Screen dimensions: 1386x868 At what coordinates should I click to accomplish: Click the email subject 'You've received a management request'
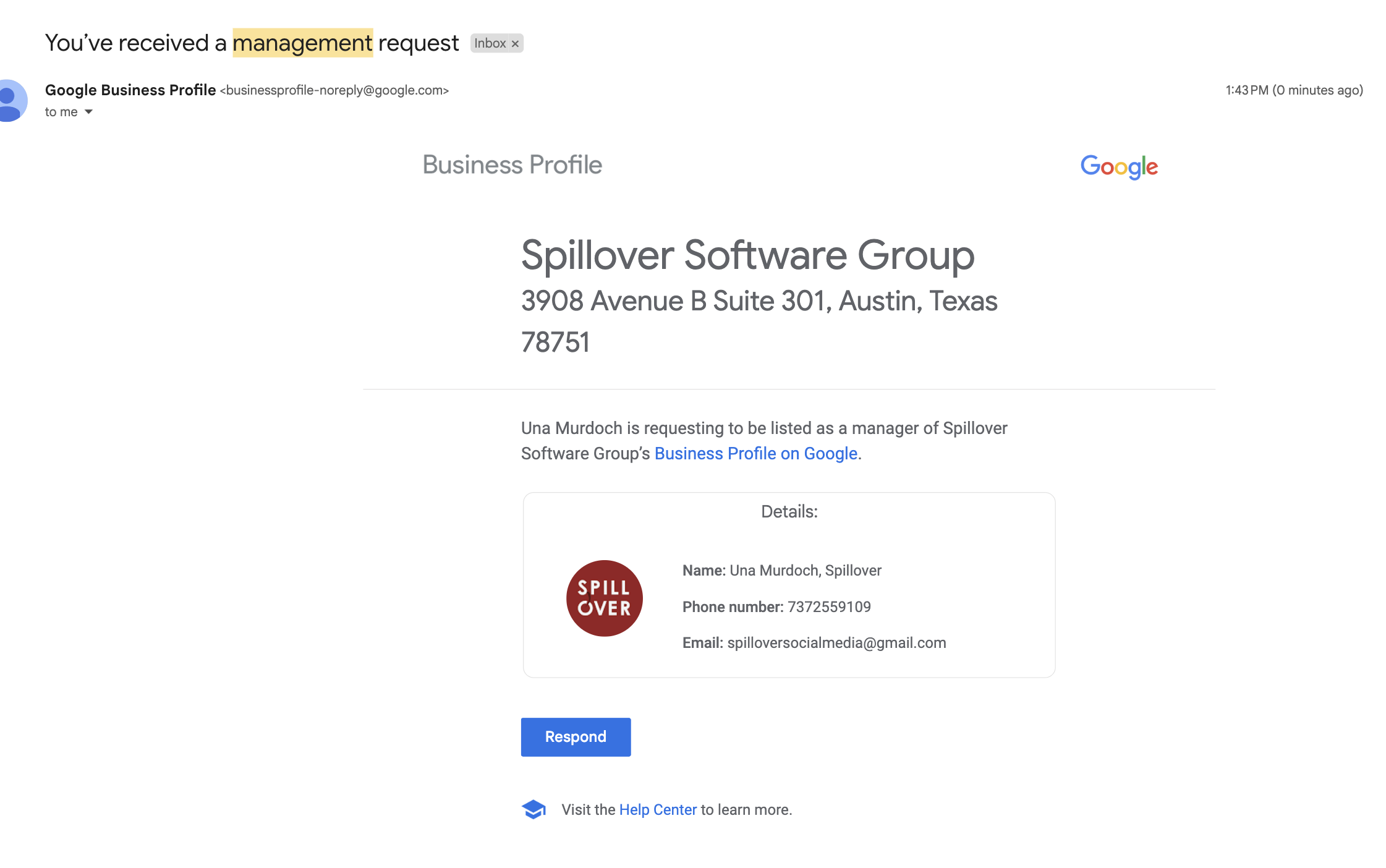(252, 43)
